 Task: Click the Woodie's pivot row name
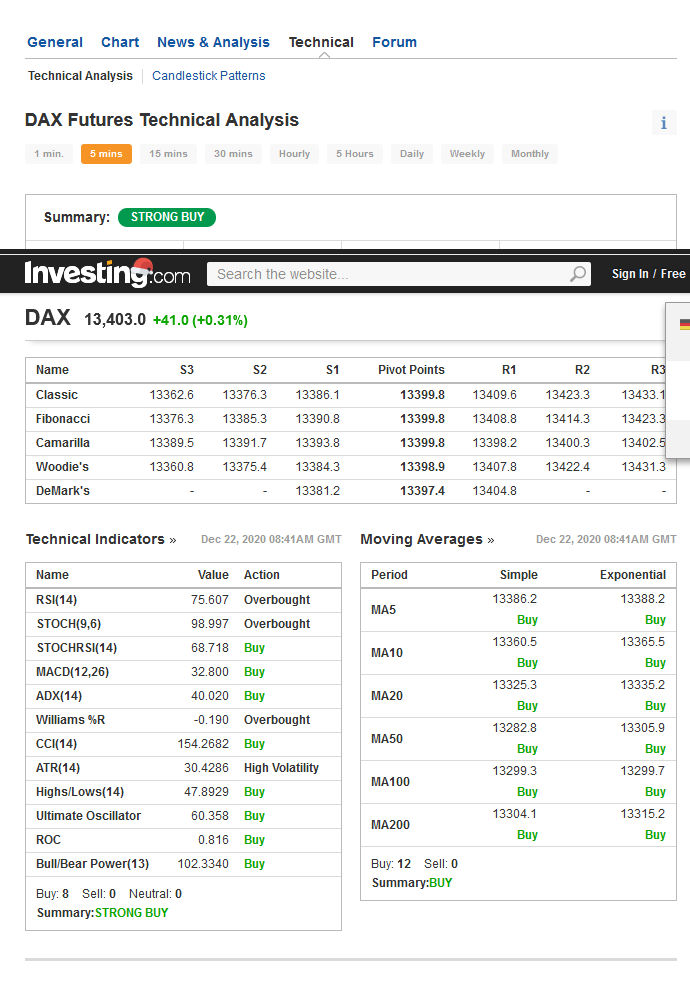(62, 467)
